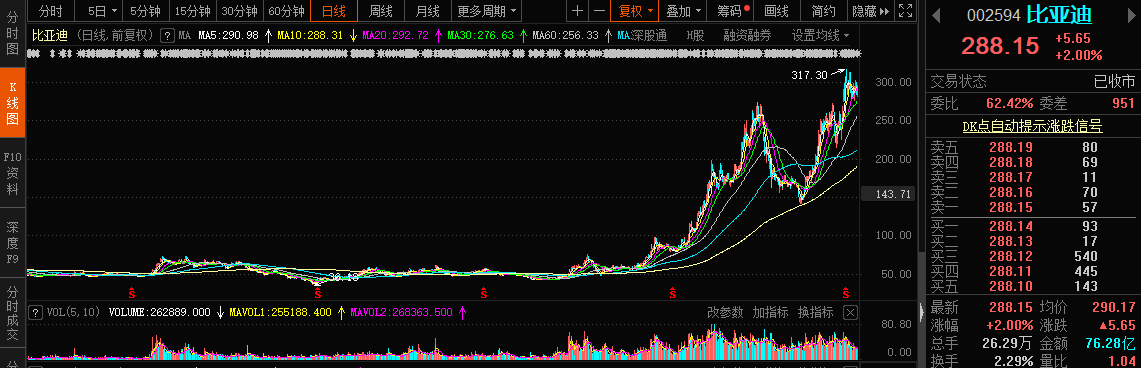
Task: Switch to 60分钟 period
Action: (286, 11)
